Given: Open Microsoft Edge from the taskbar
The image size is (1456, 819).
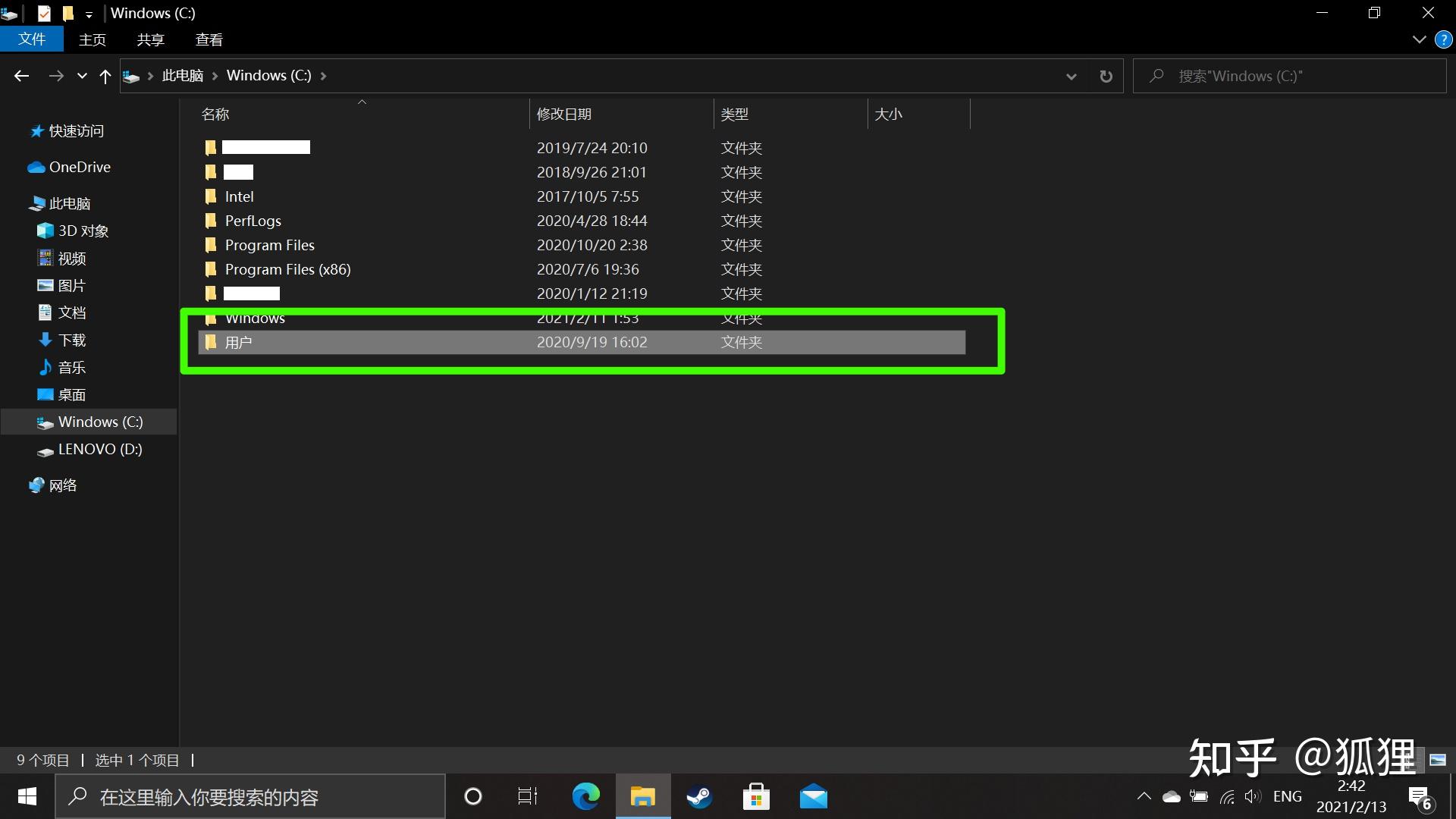Looking at the screenshot, I should pos(585,796).
